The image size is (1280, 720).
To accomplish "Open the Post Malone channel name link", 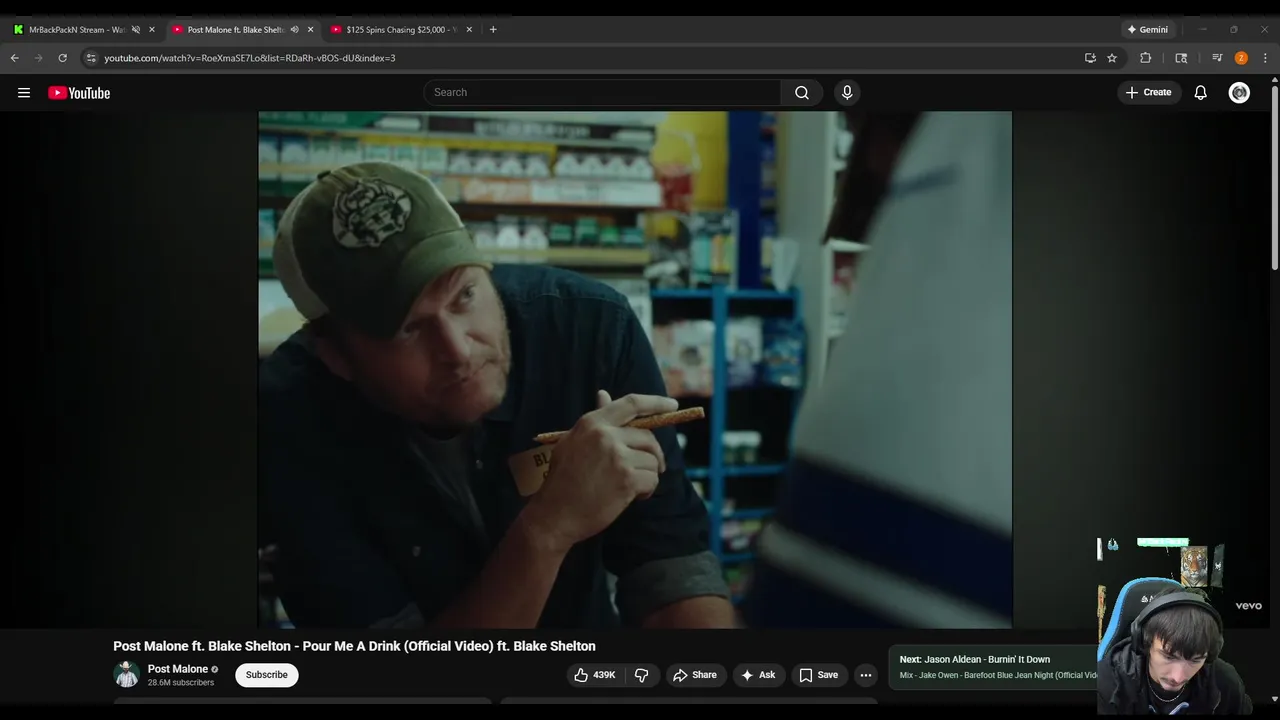I will [178, 669].
